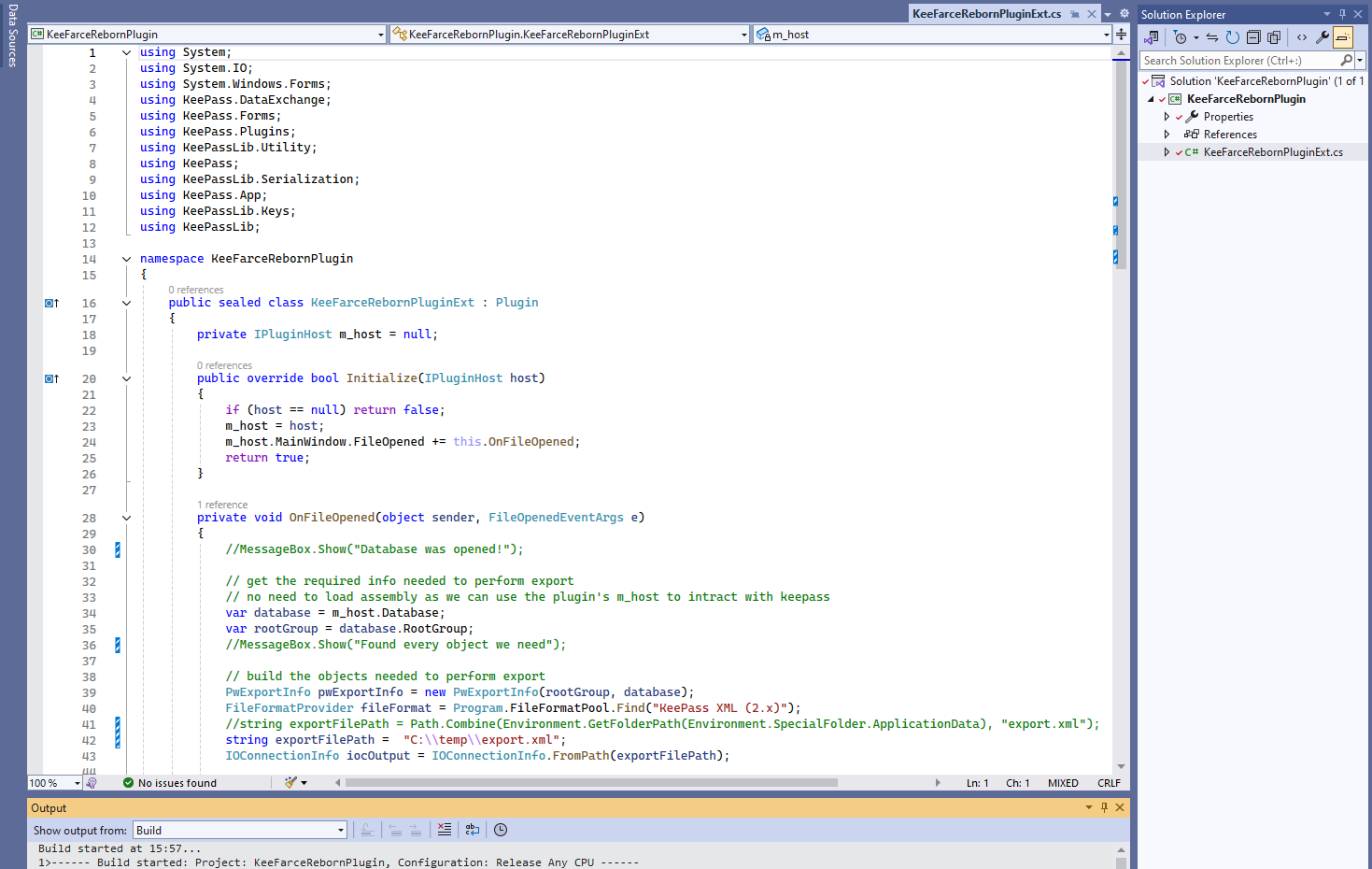Select KeeFarceRebornPluginExt.cs in Solution Explorer
1372x869 pixels.
[x=1273, y=152]
